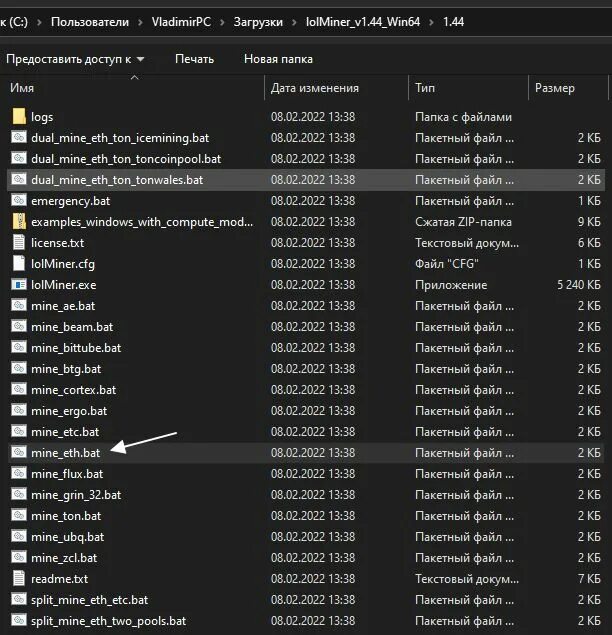Click the mine_etc.bat file icon
Viewport: 612px width, 635px height.
pos(19,432)
